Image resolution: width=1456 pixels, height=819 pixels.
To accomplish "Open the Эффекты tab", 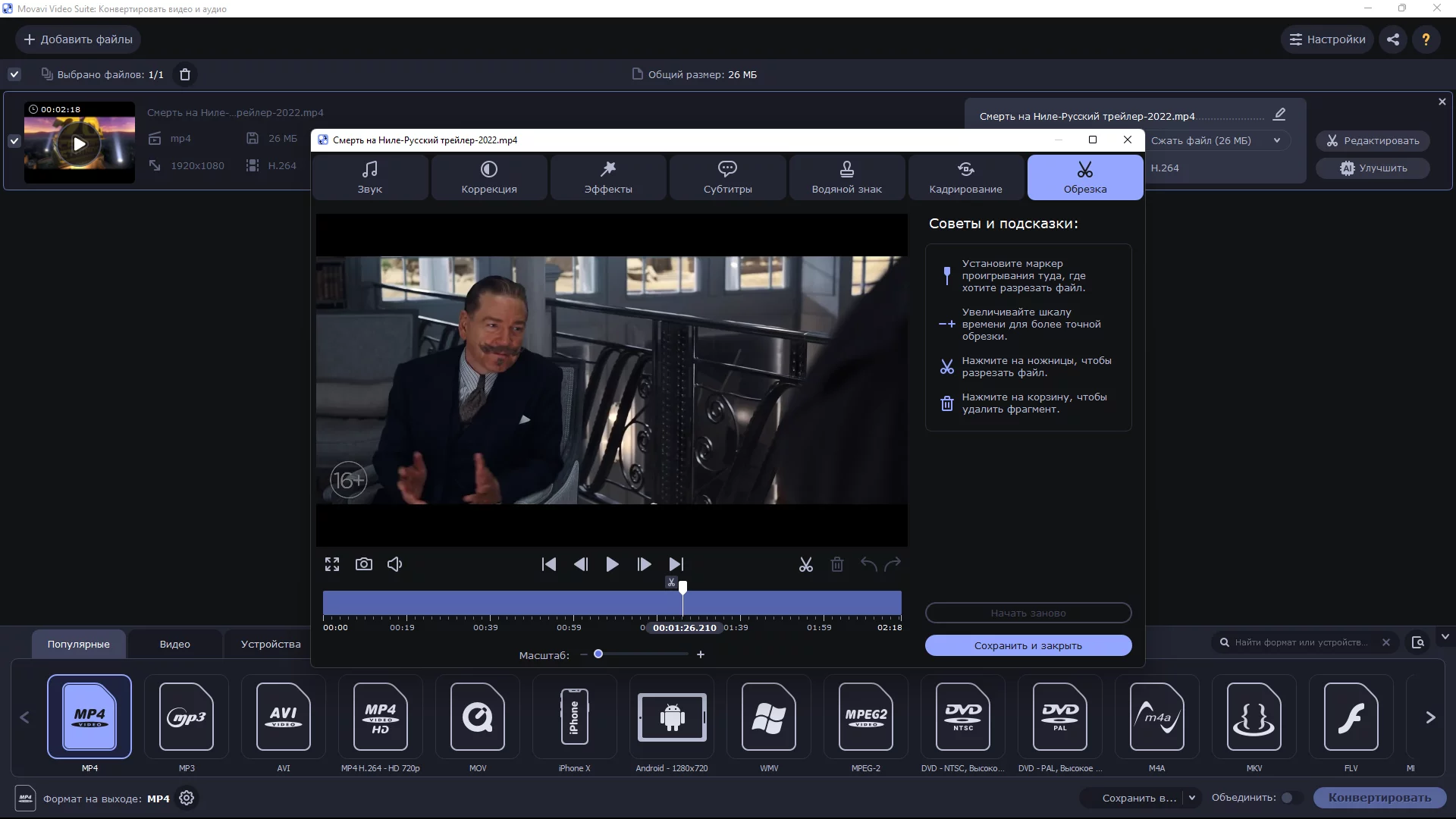I will 608,177.
